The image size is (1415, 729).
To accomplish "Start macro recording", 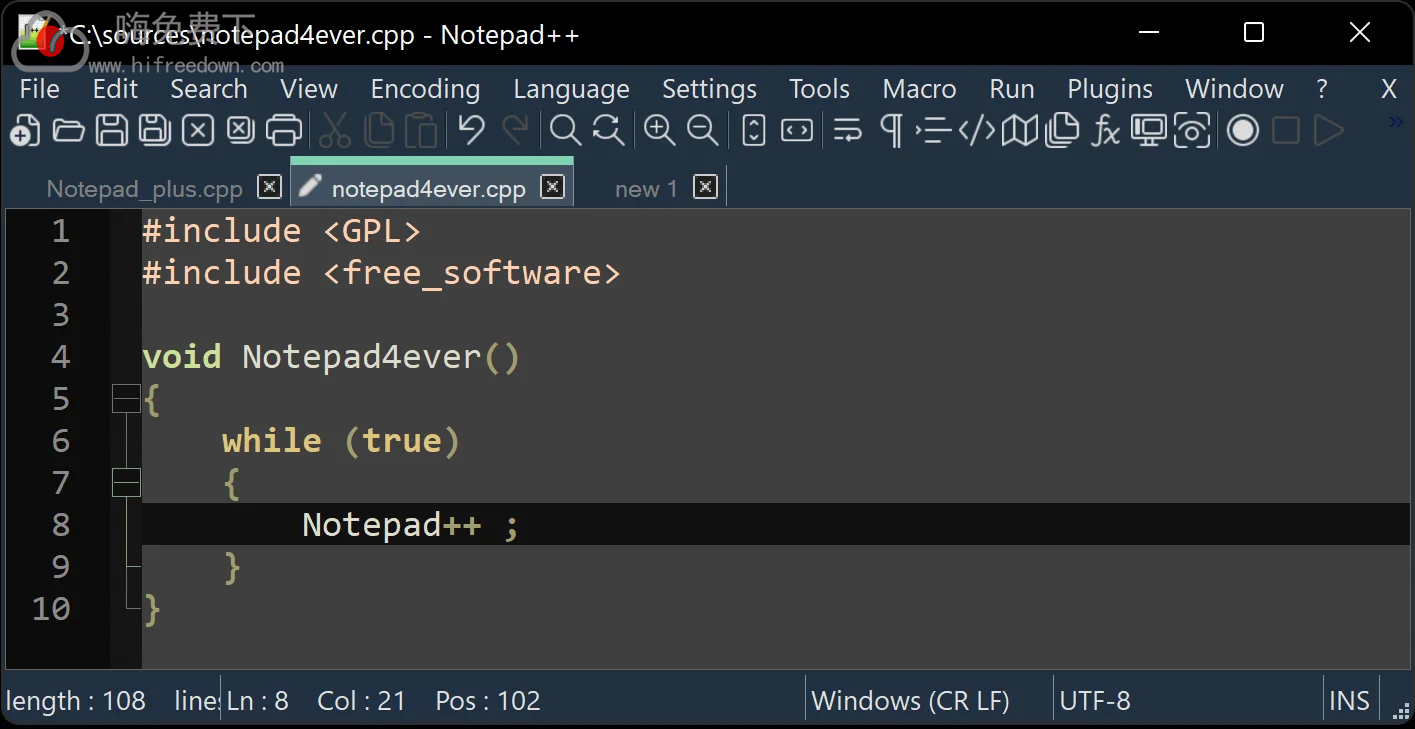I will pyautogui.click(x=1243, y=130).
